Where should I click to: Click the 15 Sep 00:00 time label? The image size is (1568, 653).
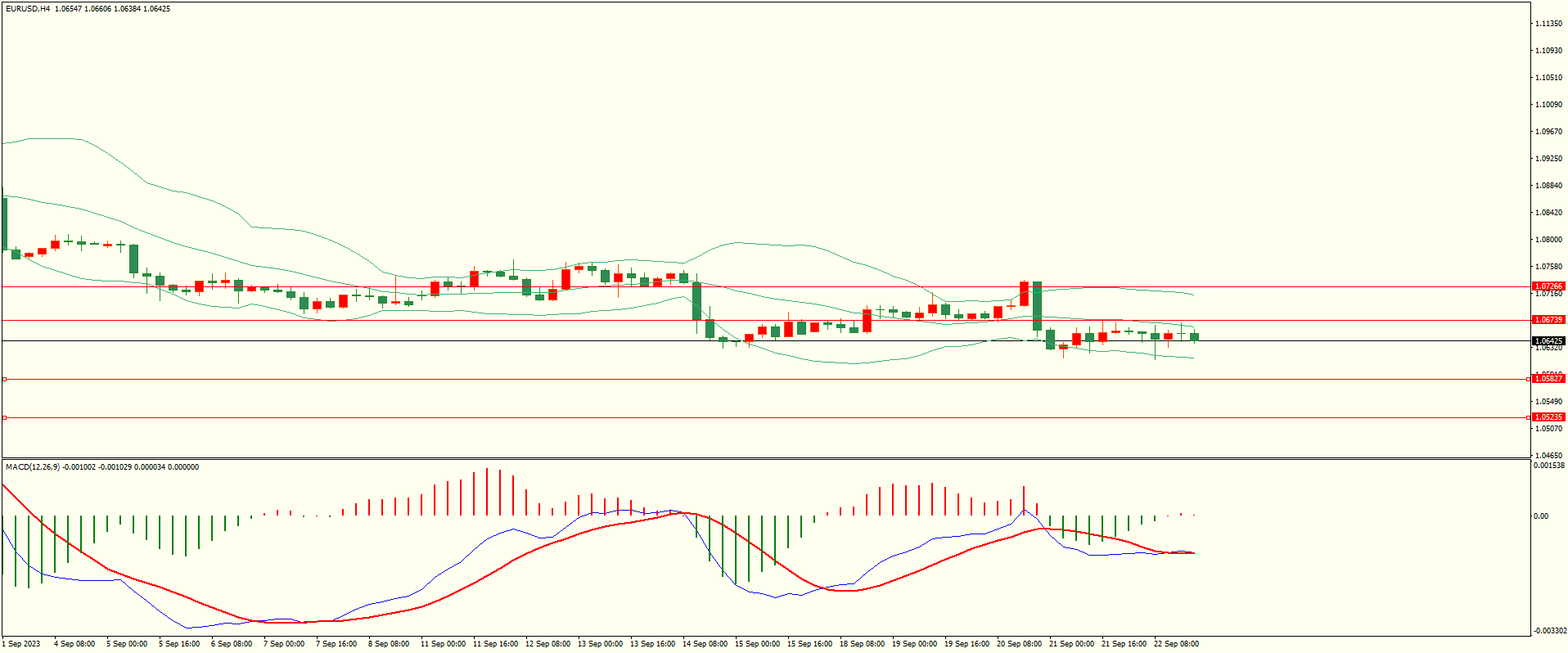point(757,644)
